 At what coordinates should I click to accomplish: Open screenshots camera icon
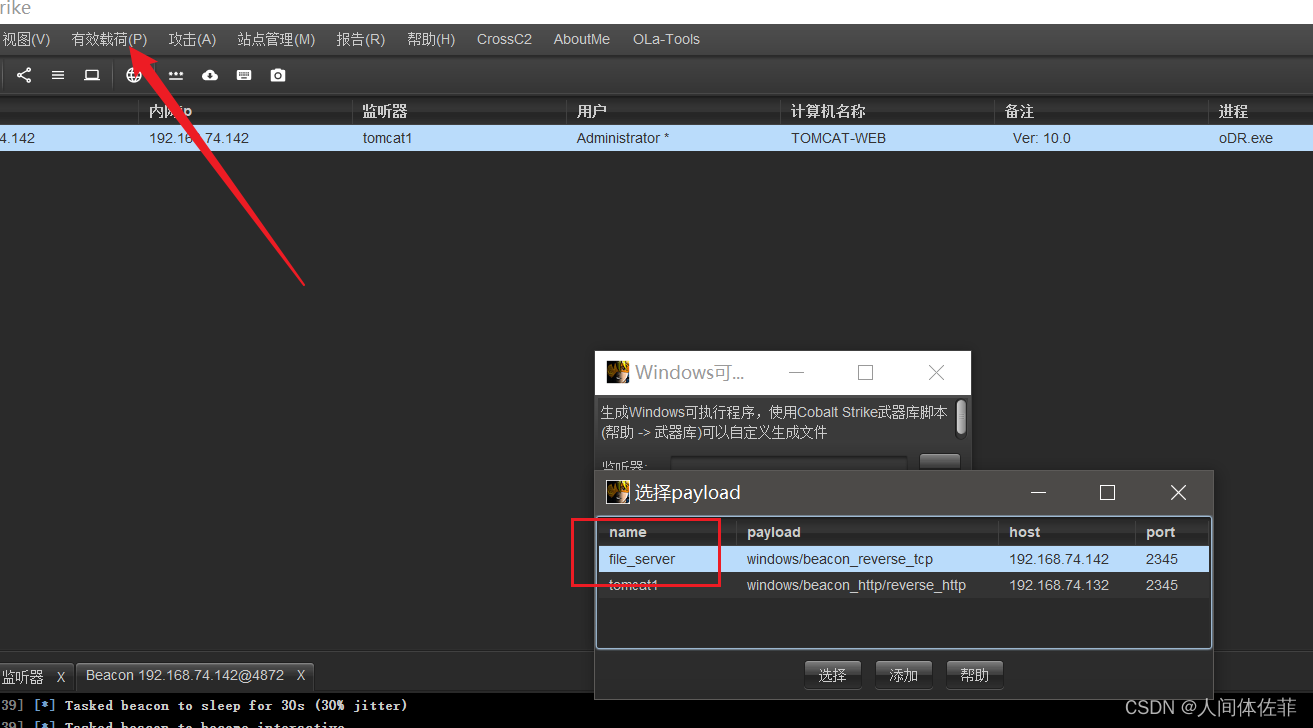coord(278,75)
